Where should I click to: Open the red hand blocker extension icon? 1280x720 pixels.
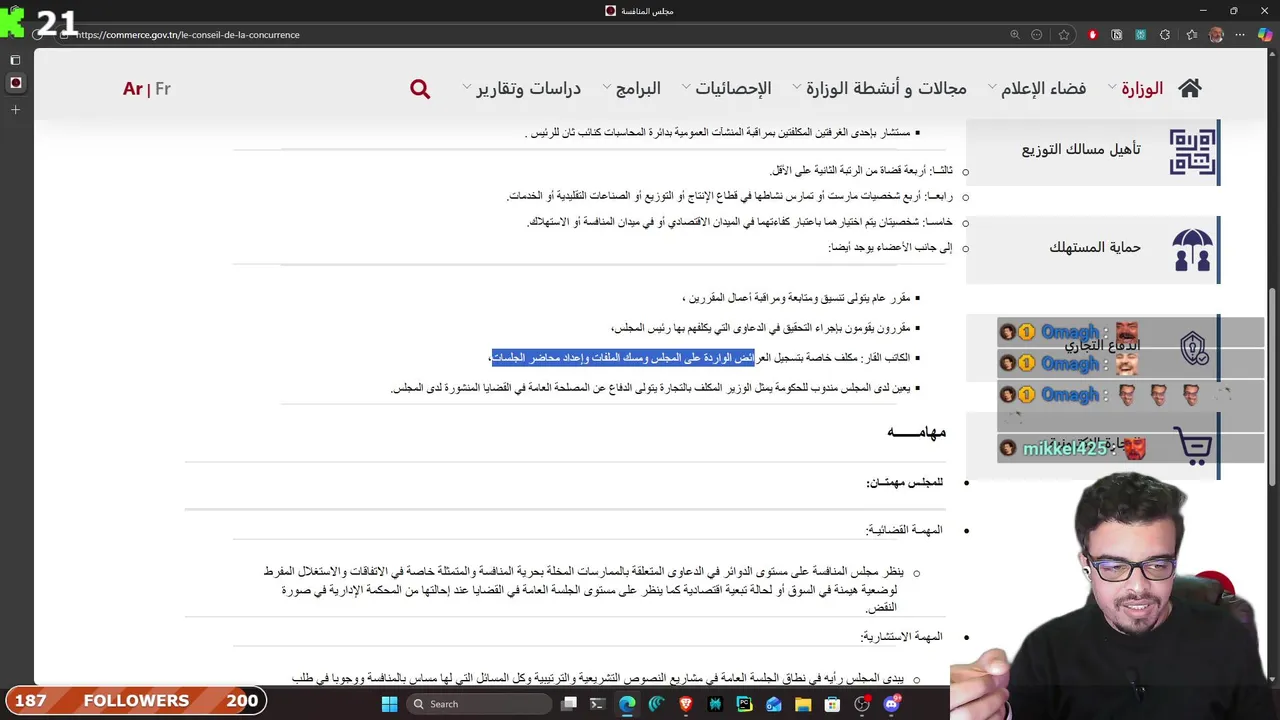tap(1092, 34)
